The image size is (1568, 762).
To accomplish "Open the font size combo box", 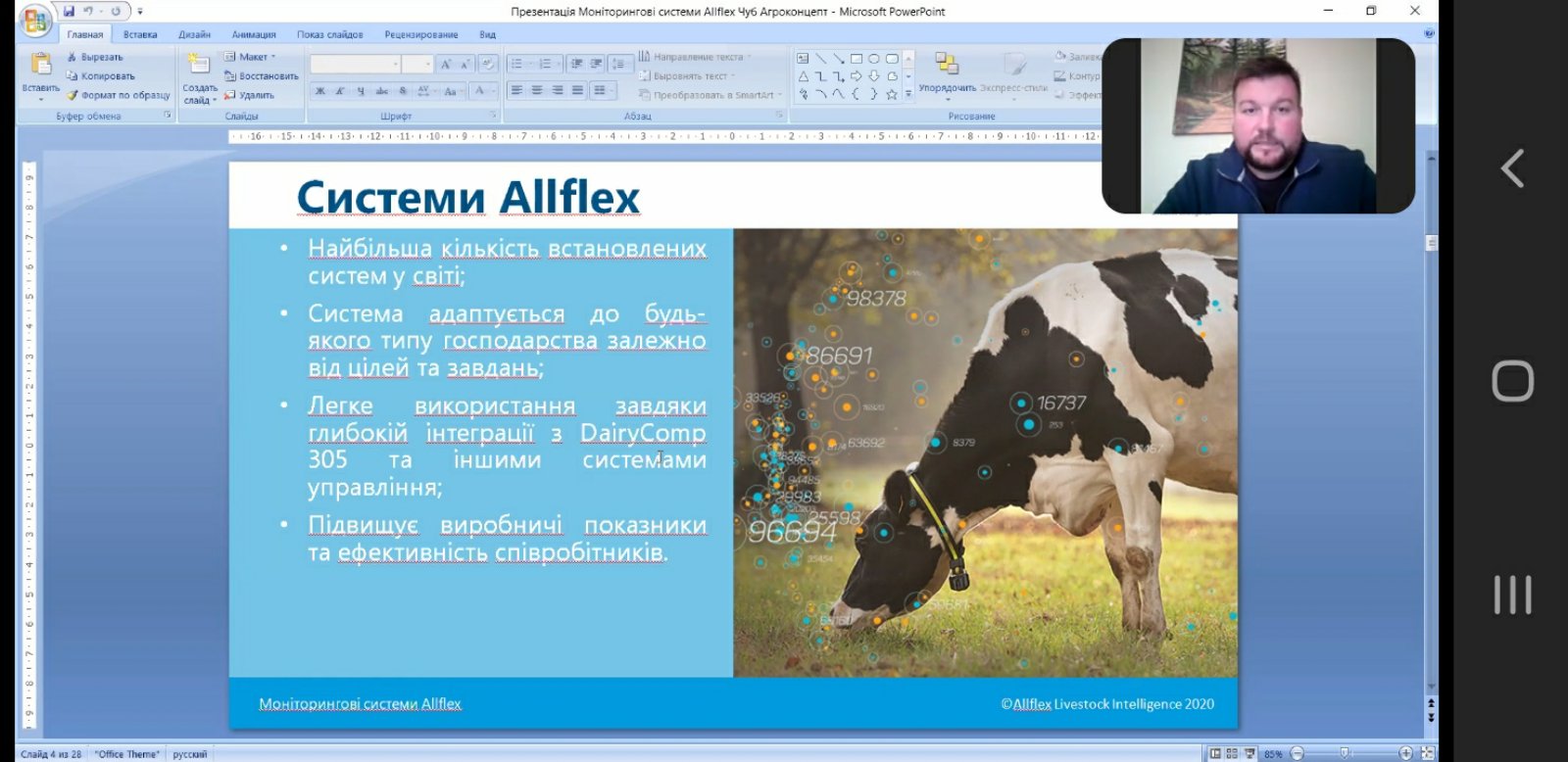I will [x=417, y=65].
